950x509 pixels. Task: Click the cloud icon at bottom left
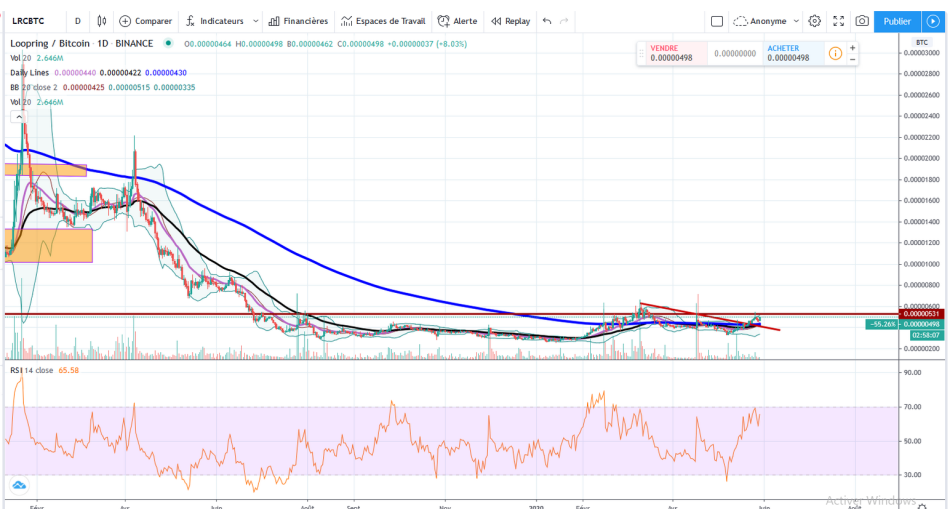click(x=19, y=485)
